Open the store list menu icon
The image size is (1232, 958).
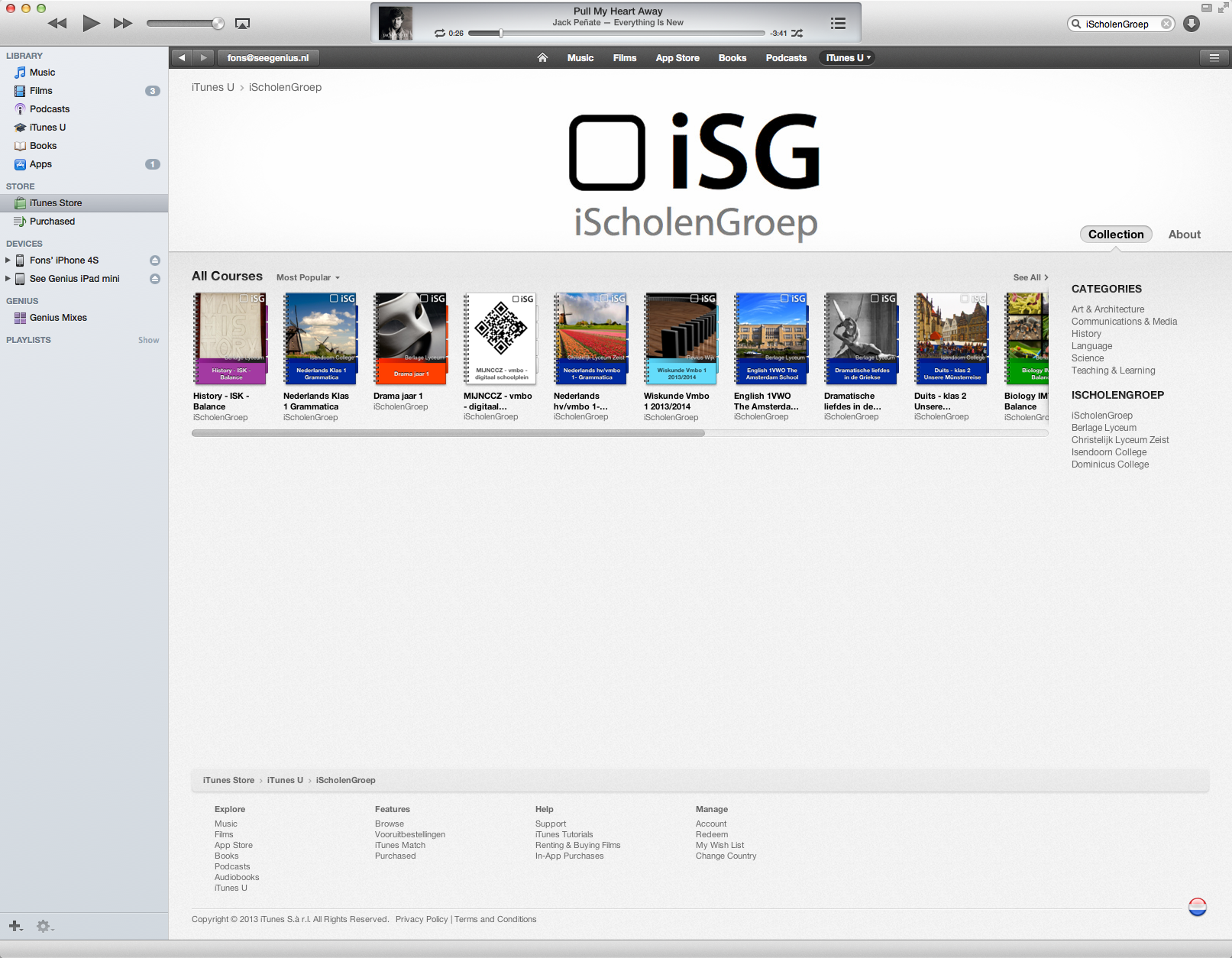click(1214, 57)
